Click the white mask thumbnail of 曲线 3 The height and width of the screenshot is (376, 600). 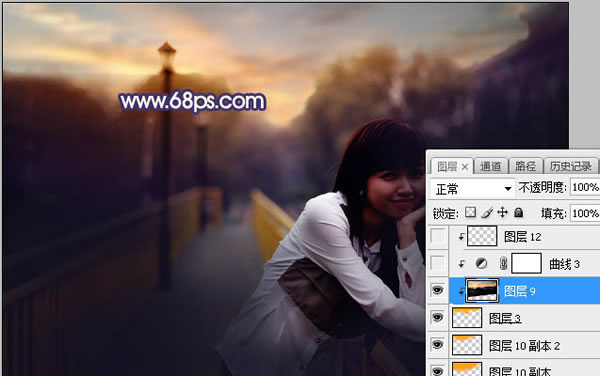[x=527, y=263]
